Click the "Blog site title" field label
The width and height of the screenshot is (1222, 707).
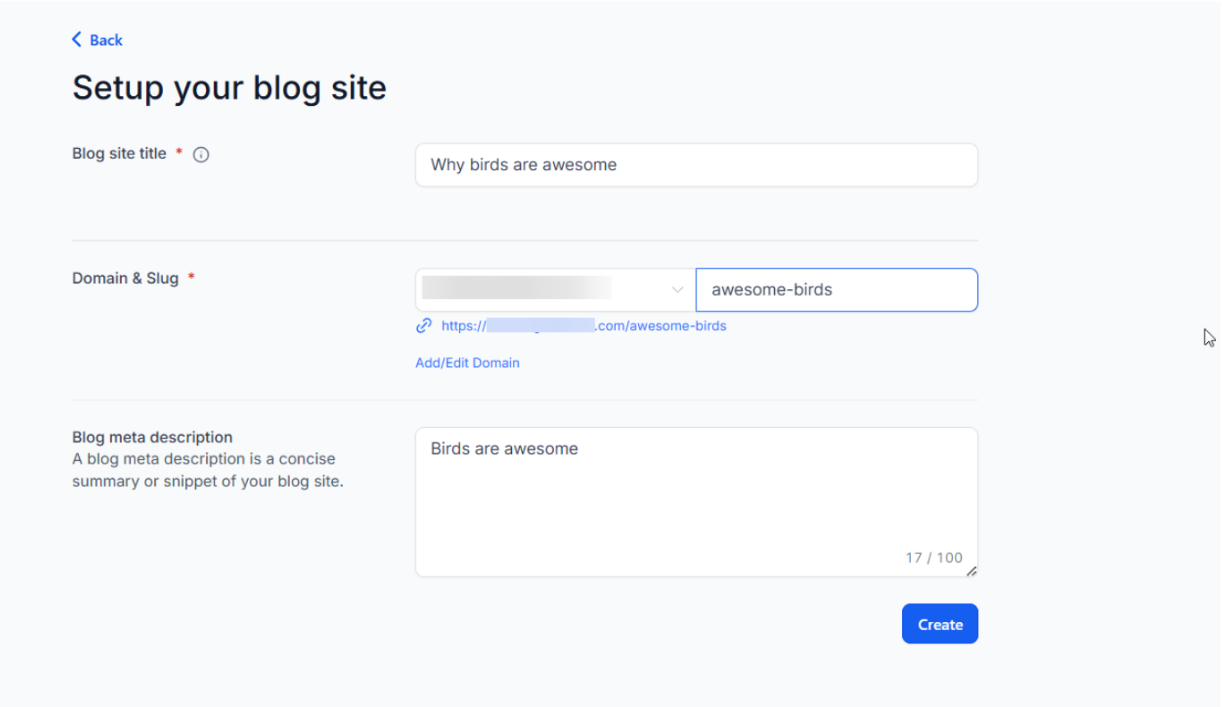(119, 154)
